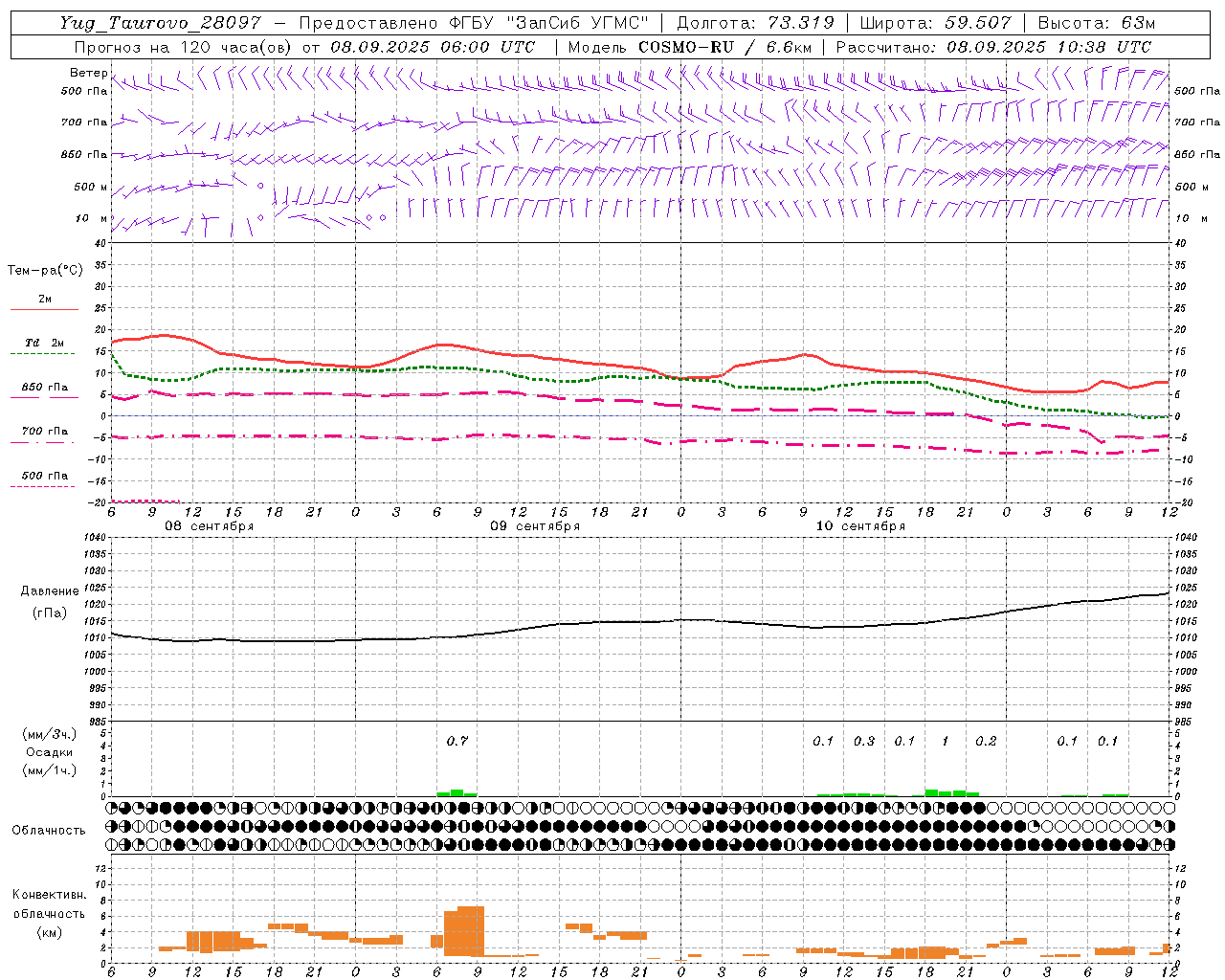The image size is (1225, 980).
Task: Click the station title Yug_Taurovo_28097
Action: pos(160,23)
